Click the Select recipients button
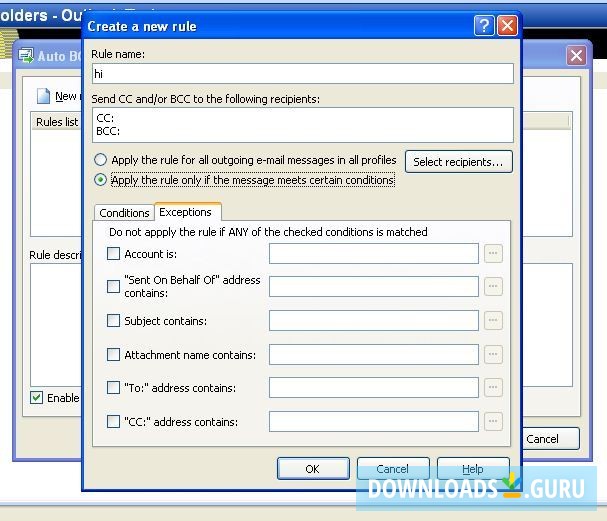The width and height of the screenshot is (607, 521). point(459,162)
